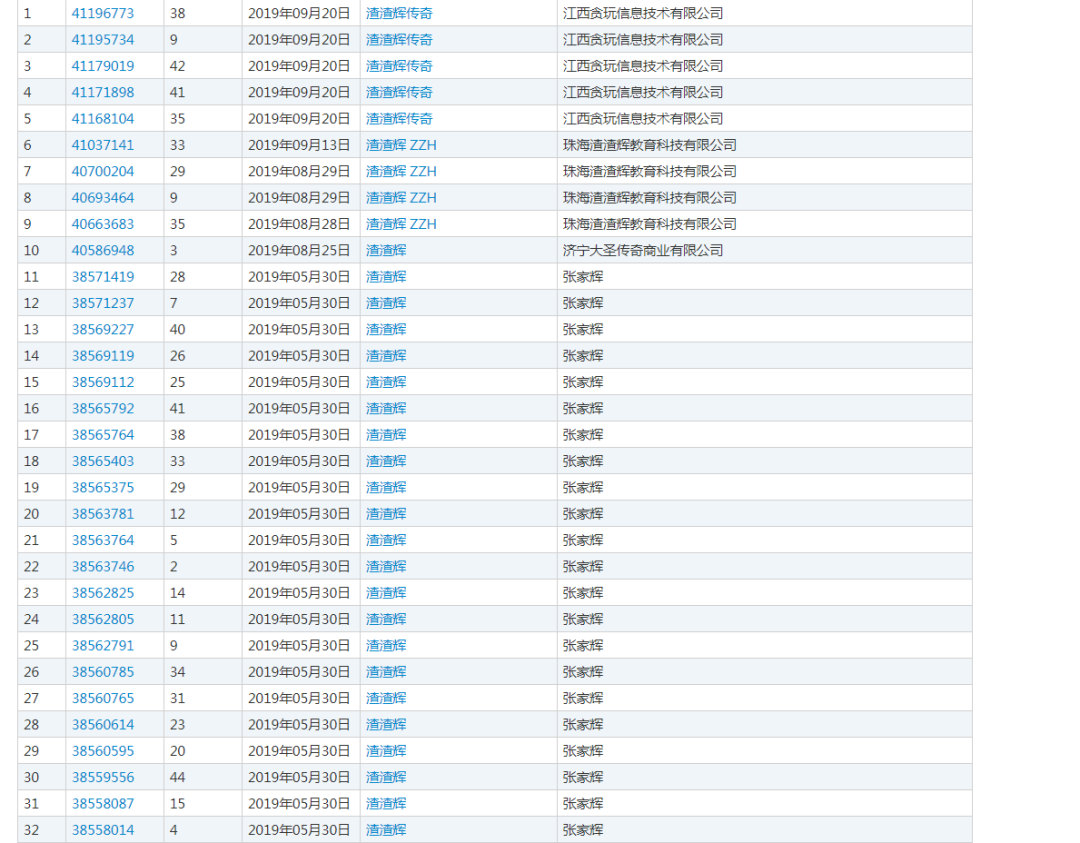Select applicant 江西贪玩信息技术有限公司 in row 4
Screen dimensions: 1080x843
point(643,92)
